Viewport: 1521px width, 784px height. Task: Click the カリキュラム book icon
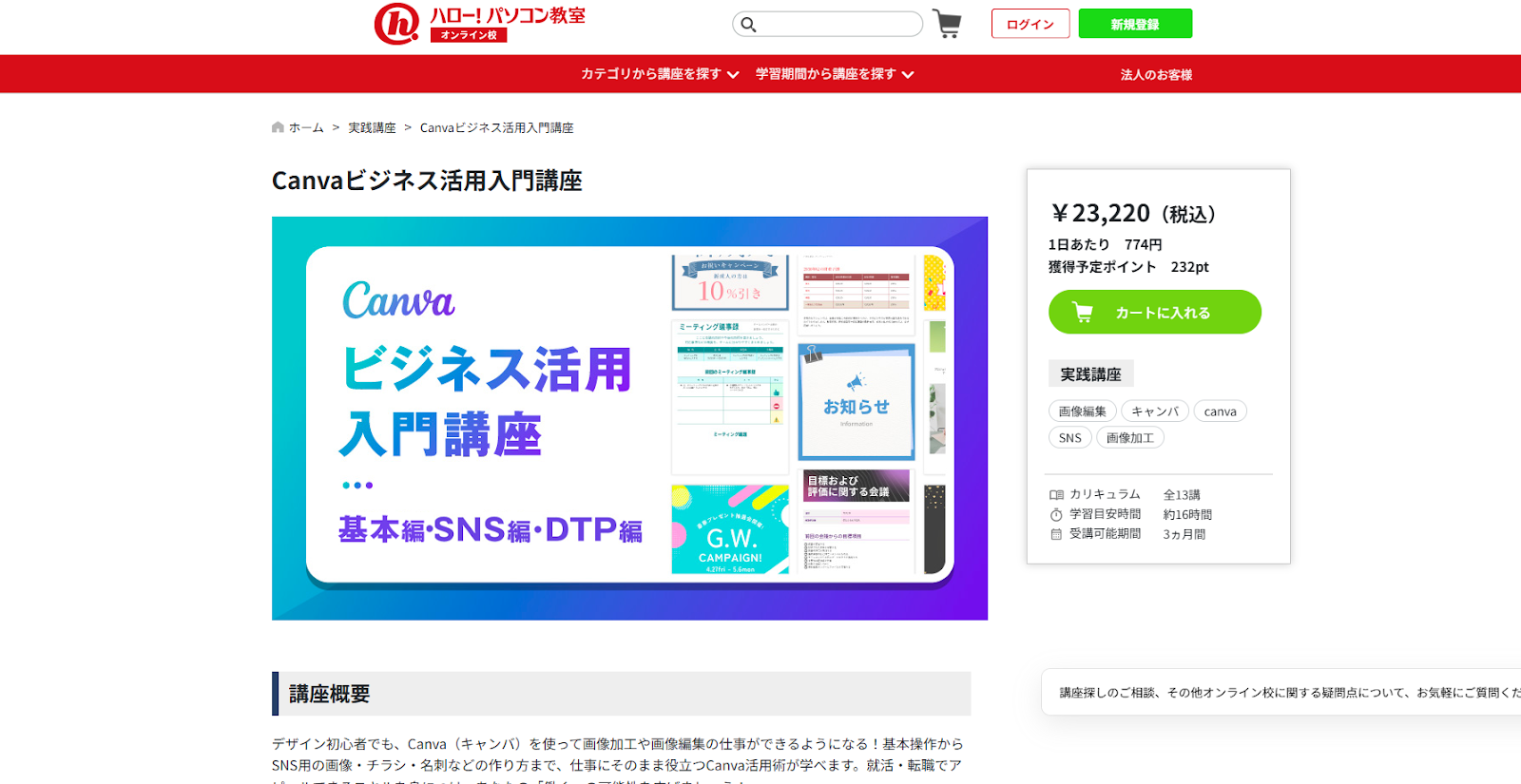tap(1056, 495)
